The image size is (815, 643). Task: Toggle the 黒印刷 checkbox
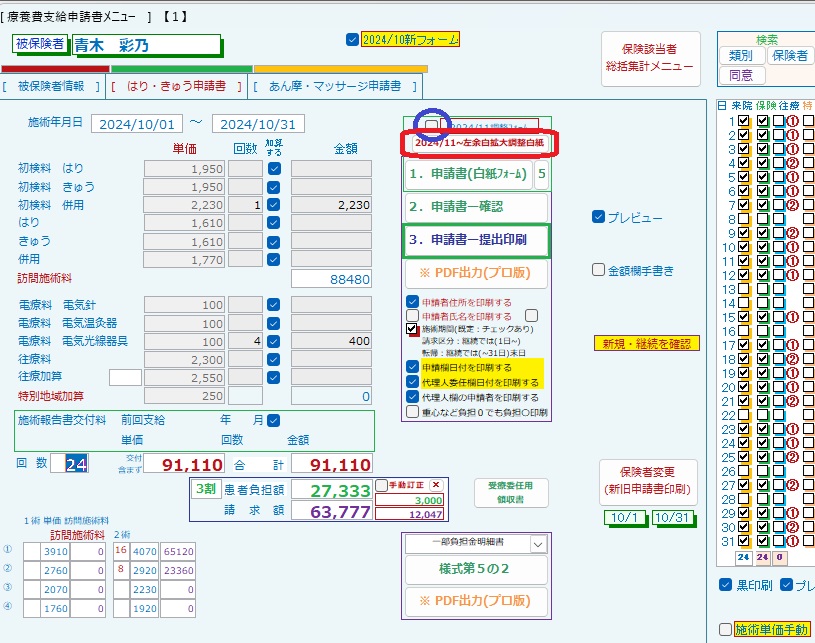click(726, 585)
